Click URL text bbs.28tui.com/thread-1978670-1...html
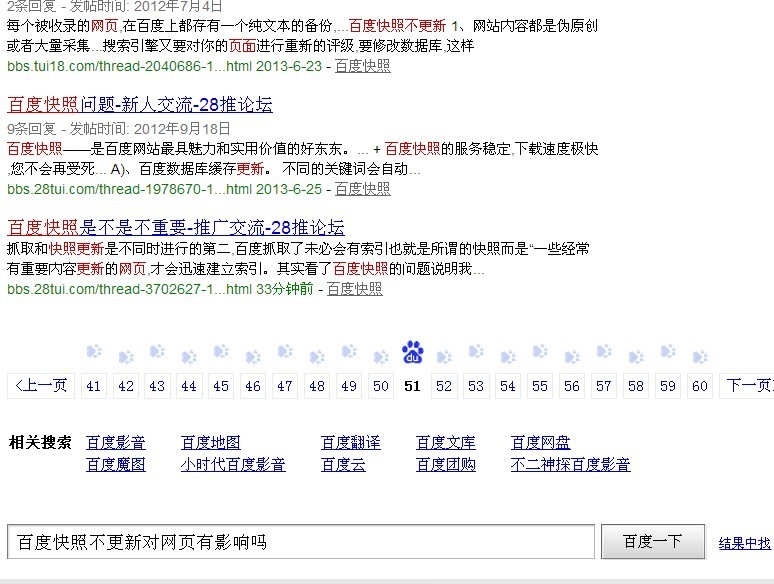This screenshot has height=584, width=774. 129,189
